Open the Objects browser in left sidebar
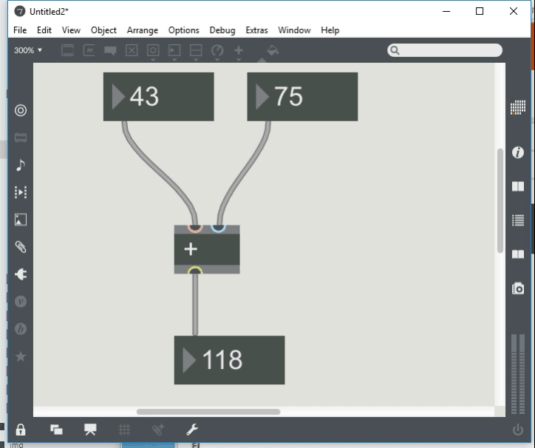This screenshot has height=448, width=535. tap(20, 110)
